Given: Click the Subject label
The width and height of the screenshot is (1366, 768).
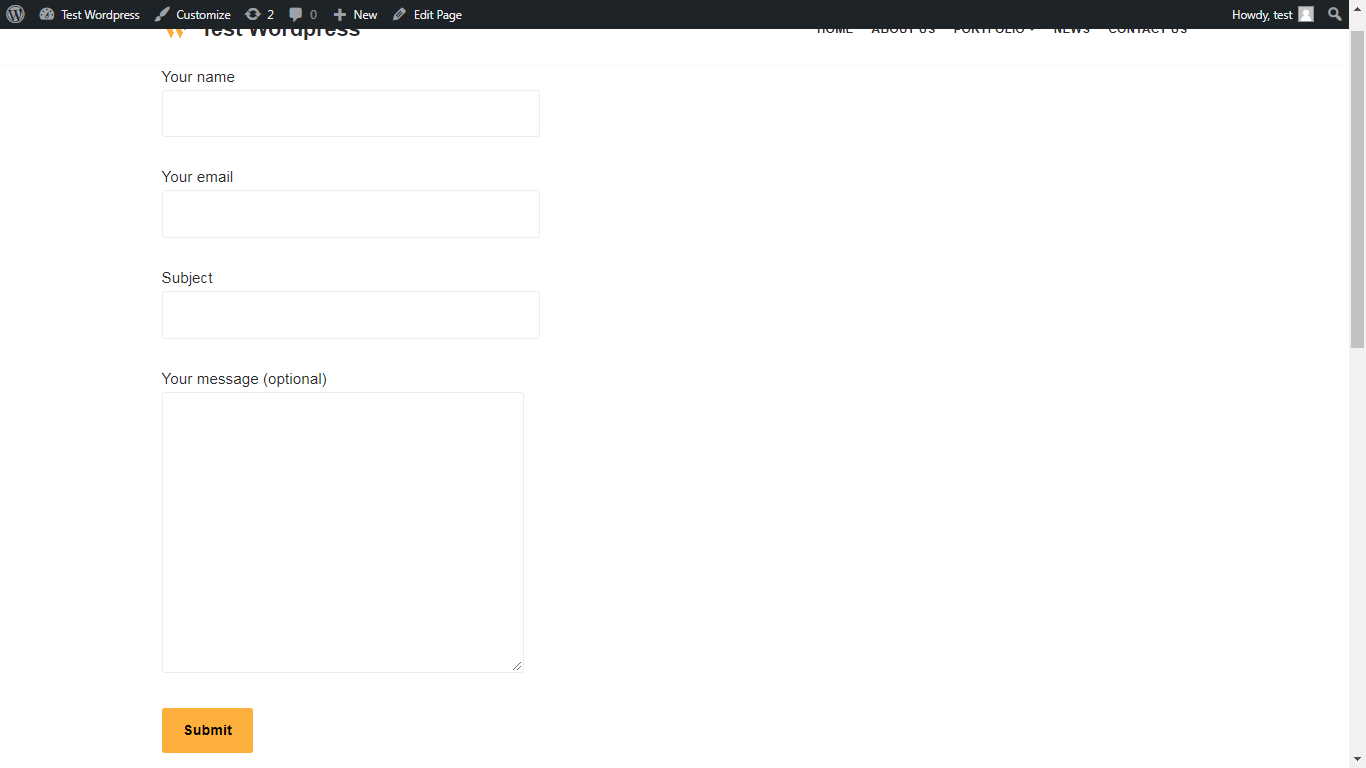Looking at the screenshot, I should (x=187, y=278).
